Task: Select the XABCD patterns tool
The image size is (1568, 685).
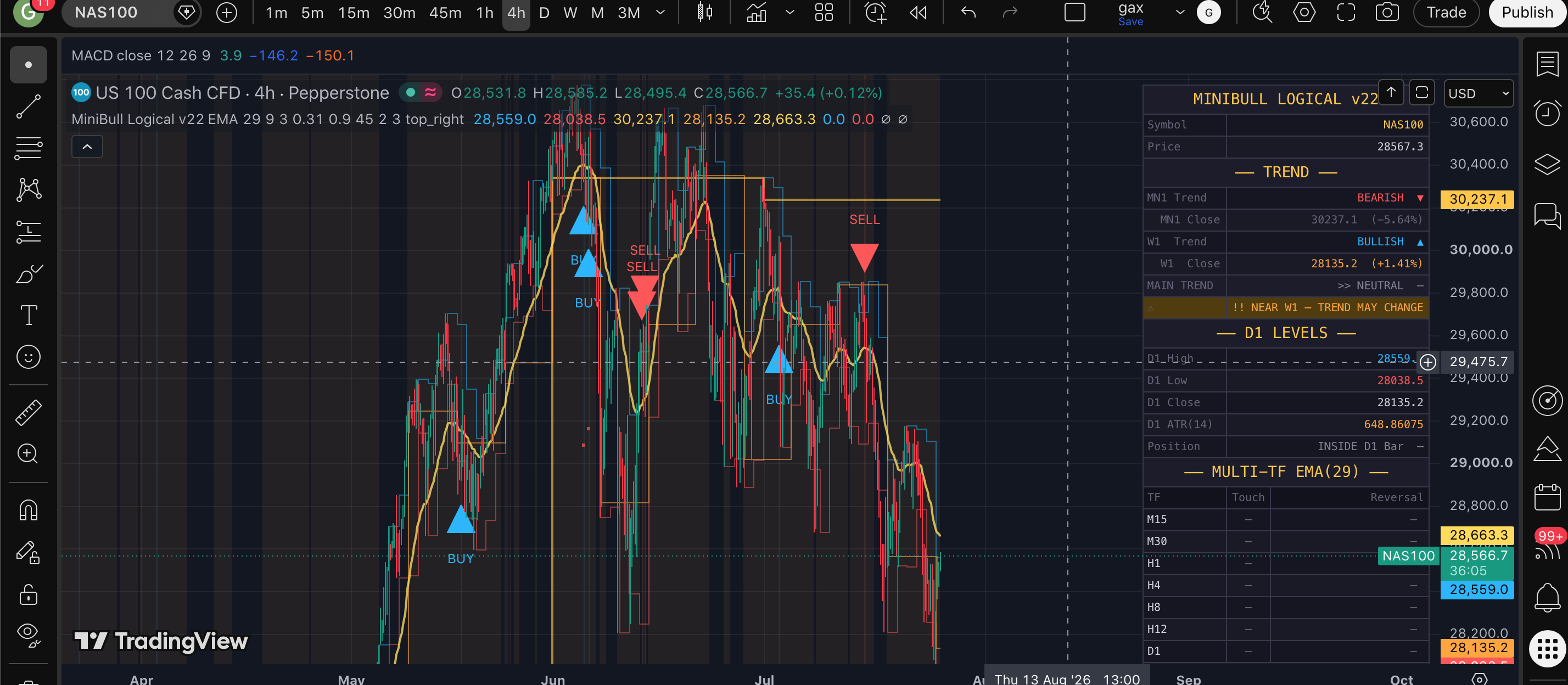Action: (28, 190)
